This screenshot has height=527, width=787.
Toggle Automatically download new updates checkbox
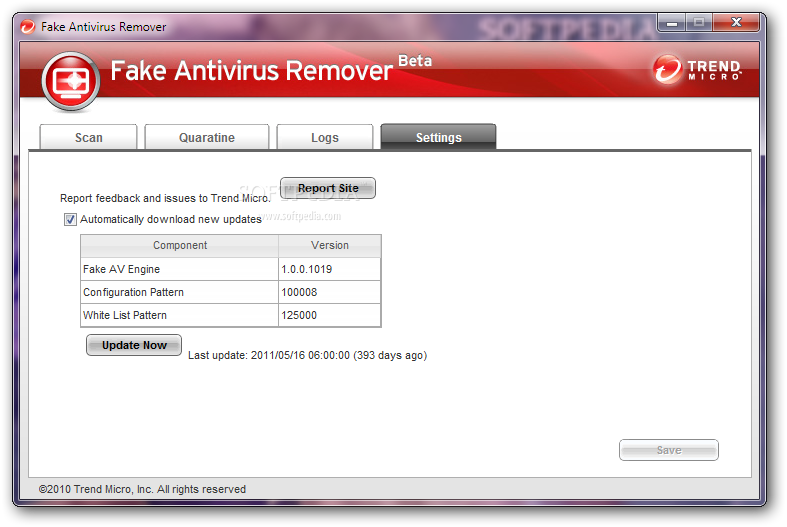[x=70, y=219]
